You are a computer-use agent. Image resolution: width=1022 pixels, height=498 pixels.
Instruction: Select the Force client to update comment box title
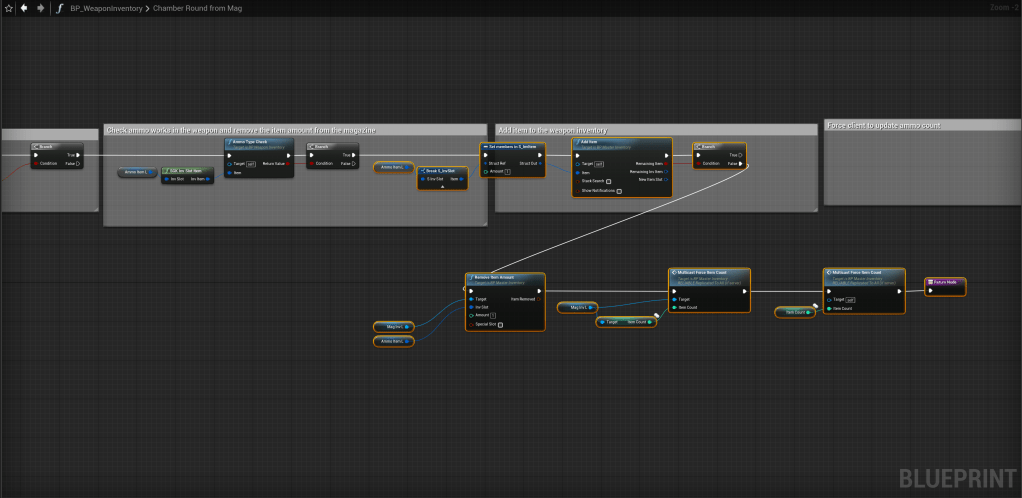tap(883, 126)
